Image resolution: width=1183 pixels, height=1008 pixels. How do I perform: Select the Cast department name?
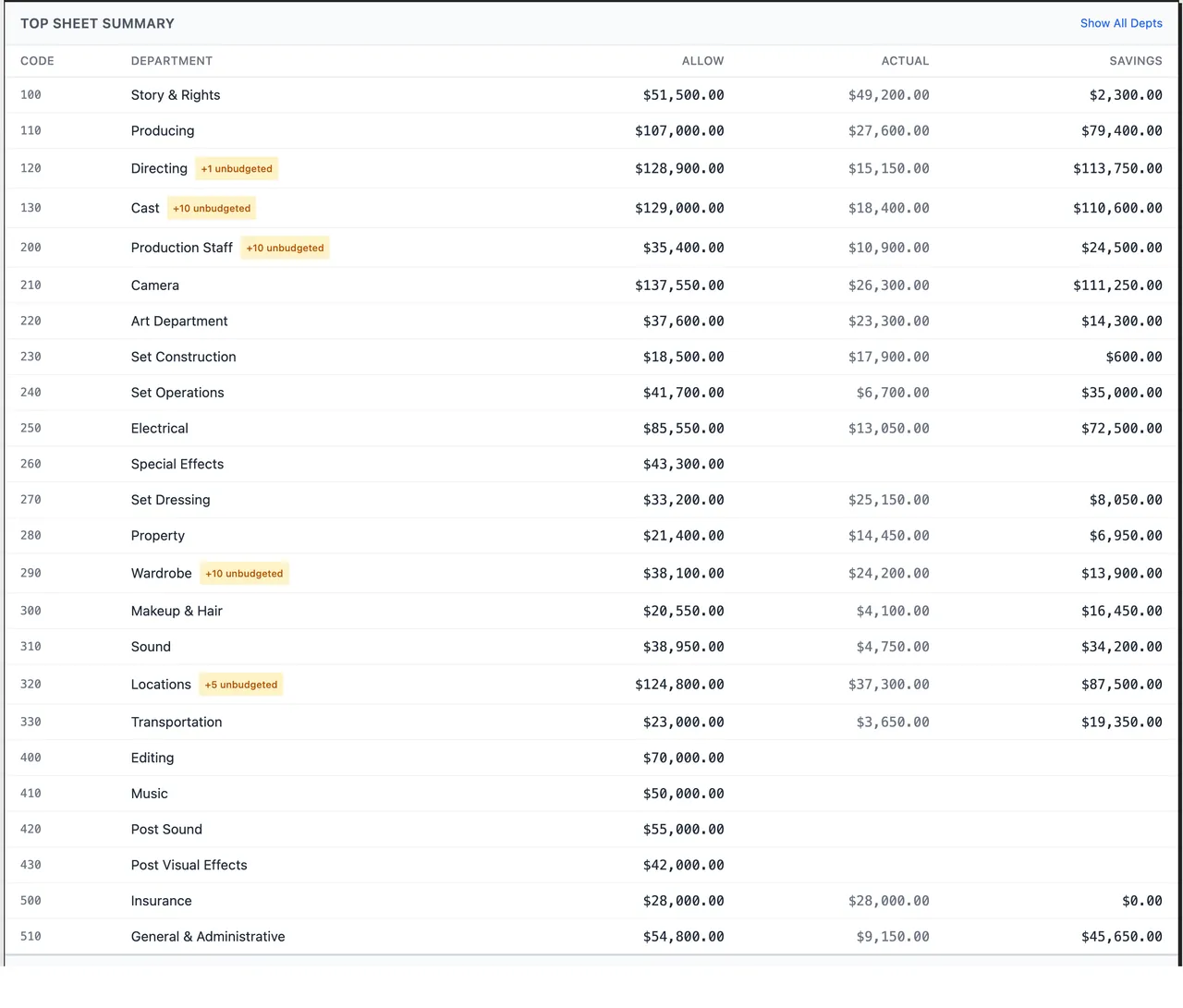coord(145,209)
